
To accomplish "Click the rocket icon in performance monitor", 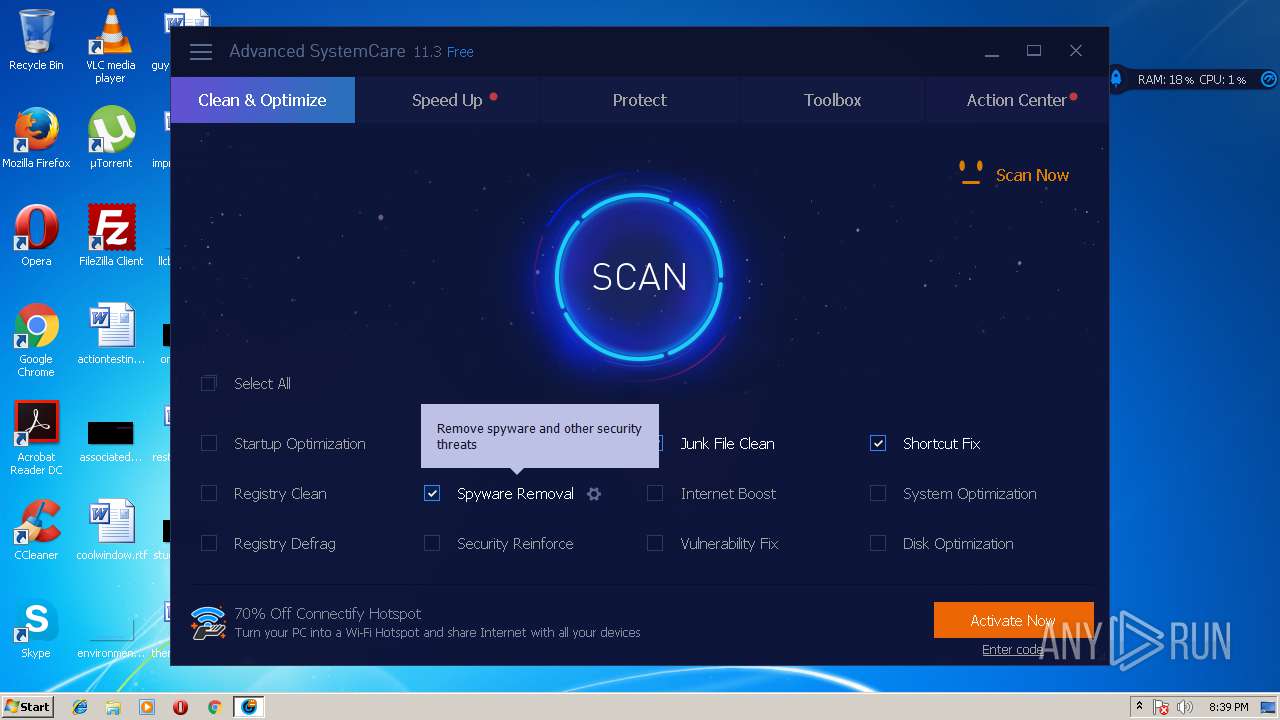I will pos(1116,78).
